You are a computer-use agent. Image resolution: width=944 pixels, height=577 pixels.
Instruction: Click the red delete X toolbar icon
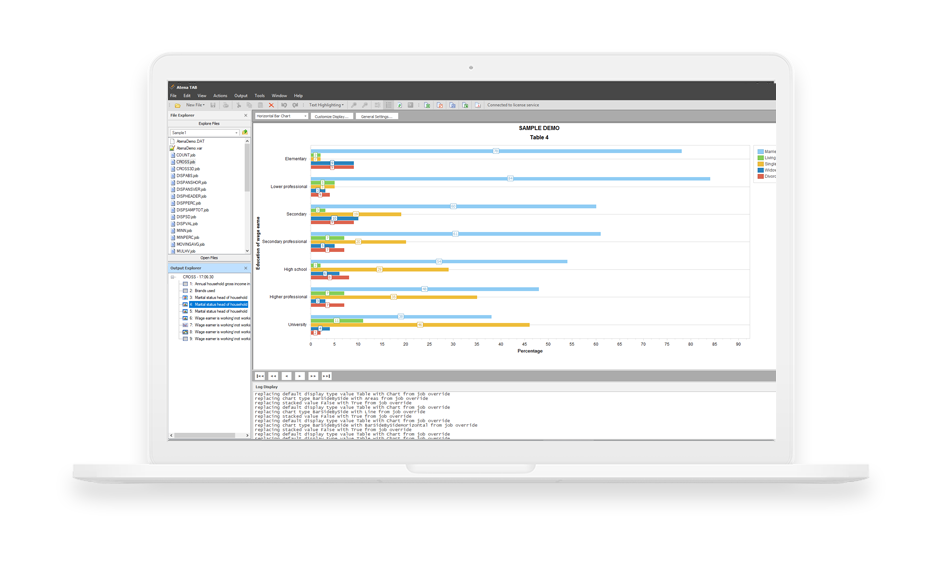[271, 105]
